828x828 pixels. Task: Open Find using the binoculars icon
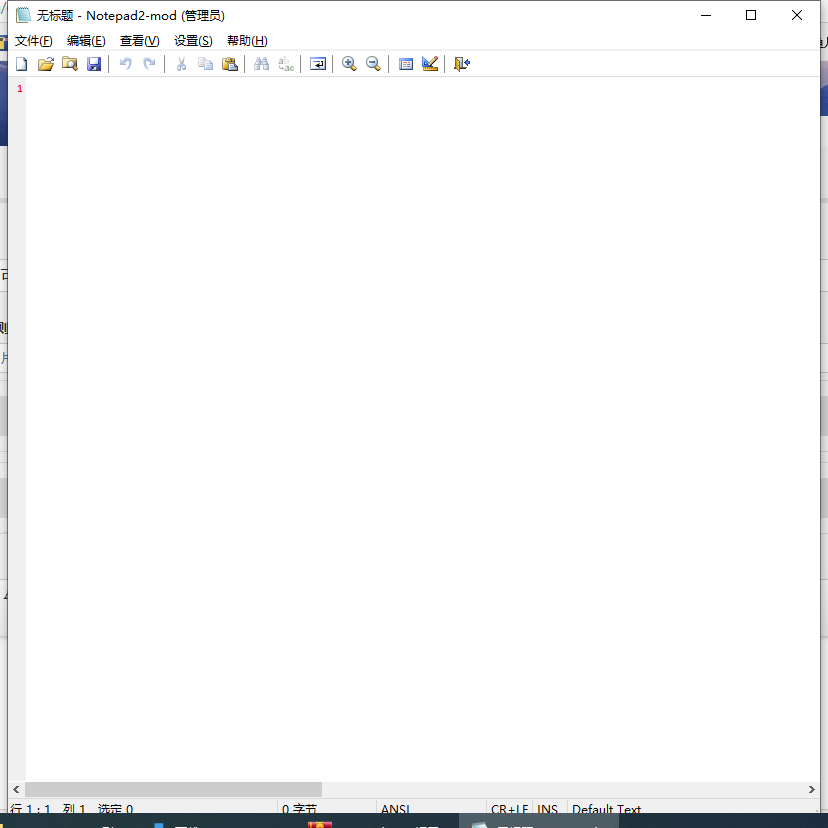(261, 63)
